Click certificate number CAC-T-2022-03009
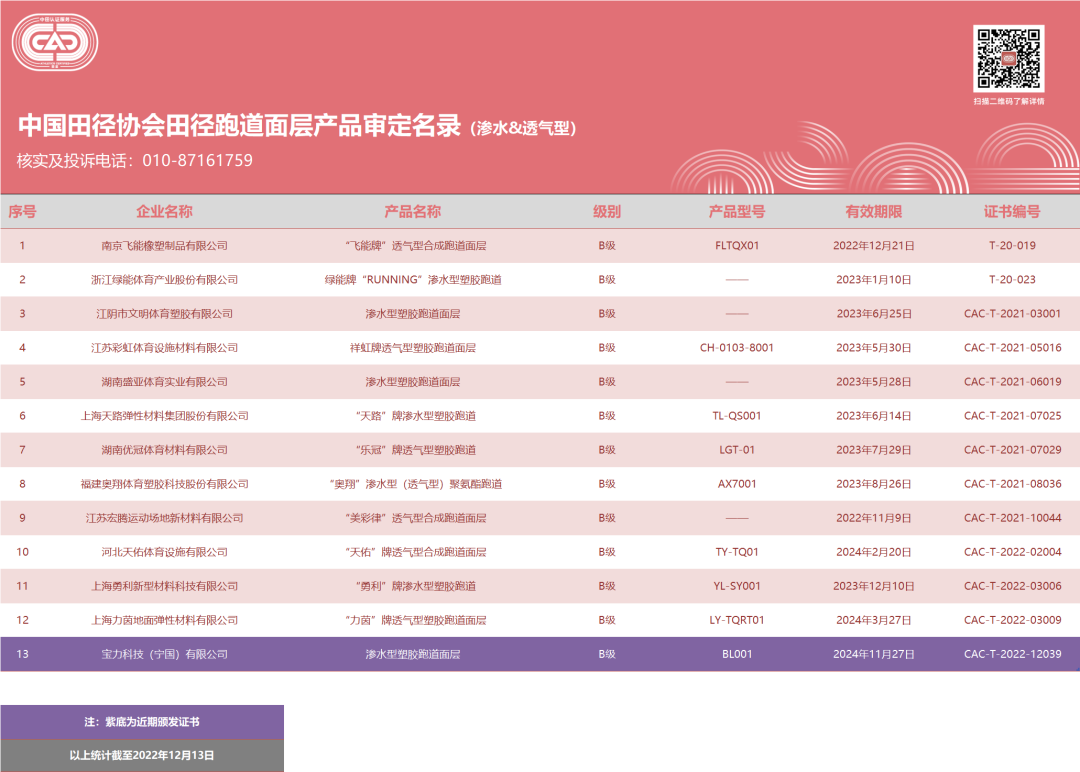Image resolution: width=1080 pixels, height=772 pixels. click(x=1012, y=620)
